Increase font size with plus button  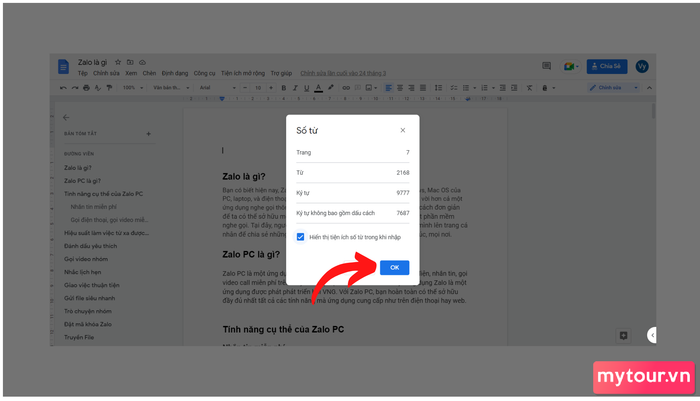click(x=271, y=88)
